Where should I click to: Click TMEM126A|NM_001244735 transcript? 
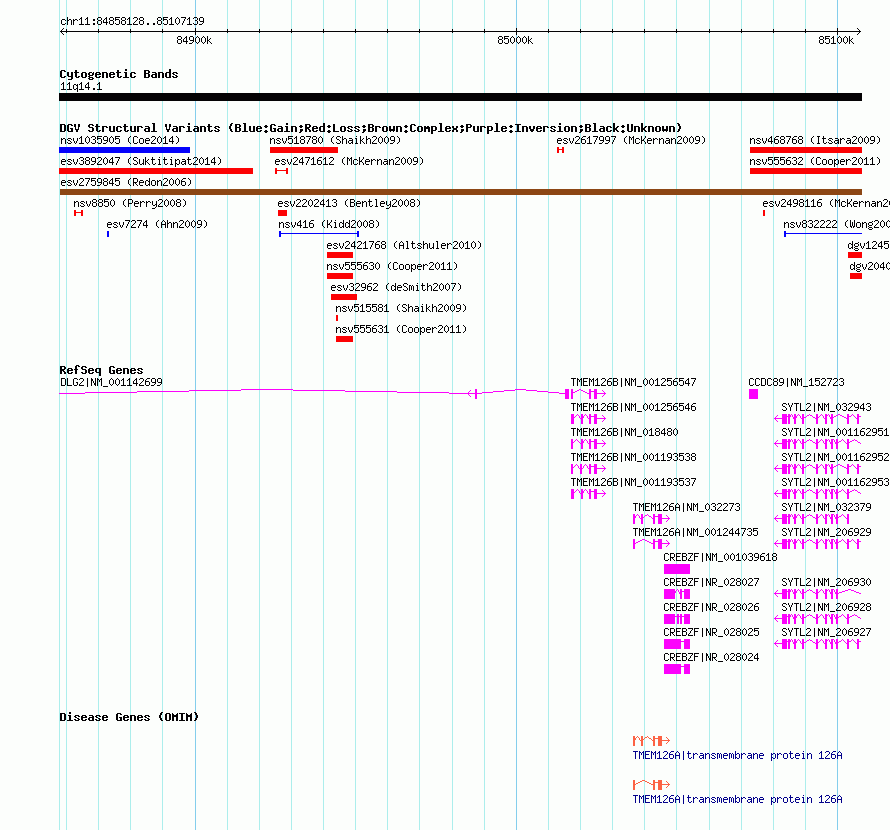pos(651,544)
